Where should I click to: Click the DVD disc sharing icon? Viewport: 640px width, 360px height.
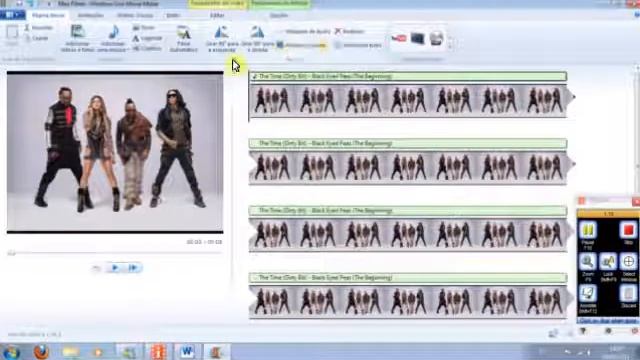(436, 38)
